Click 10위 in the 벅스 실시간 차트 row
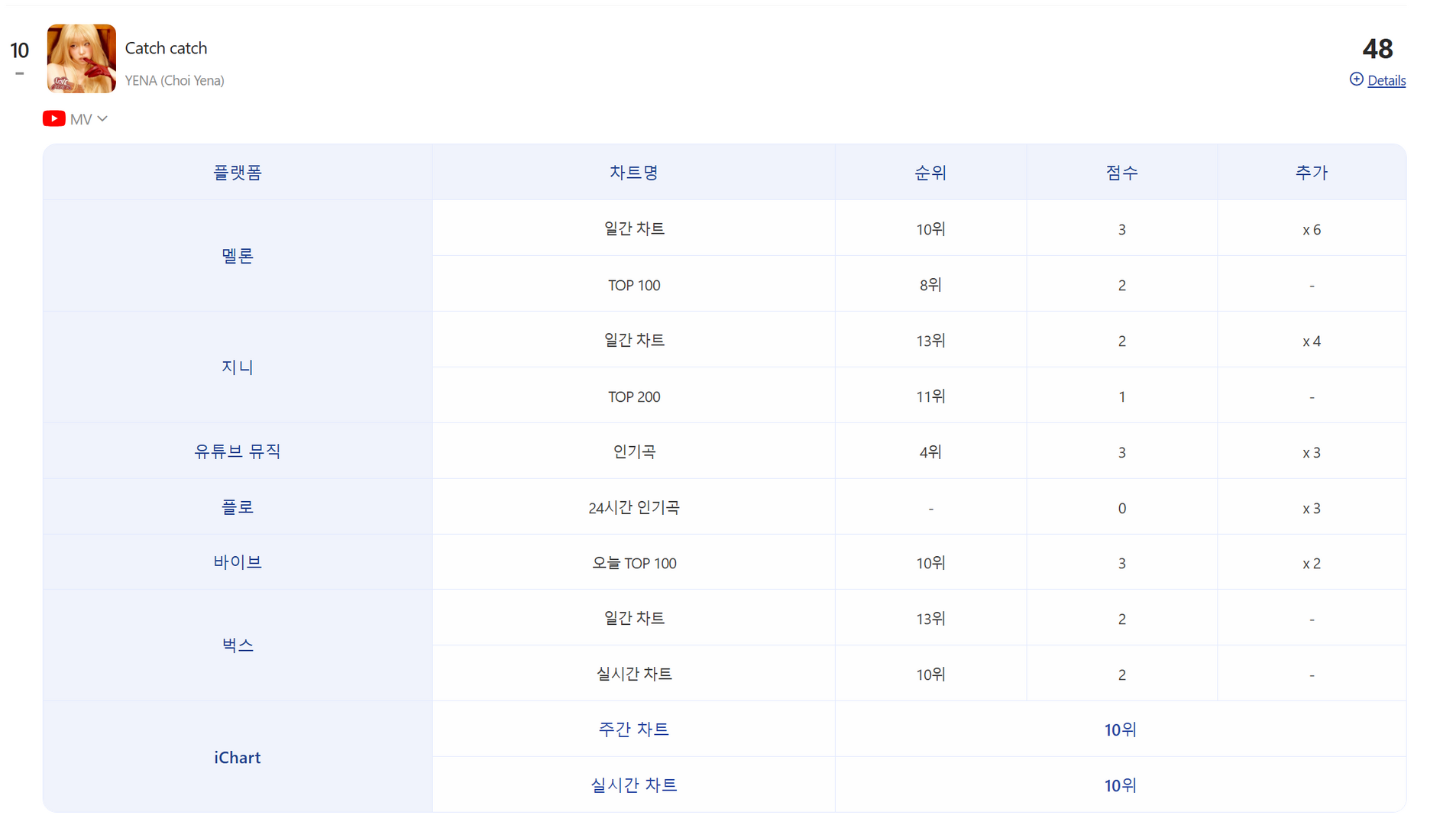This screenshot has height=825, width=1456. (930, 675)
